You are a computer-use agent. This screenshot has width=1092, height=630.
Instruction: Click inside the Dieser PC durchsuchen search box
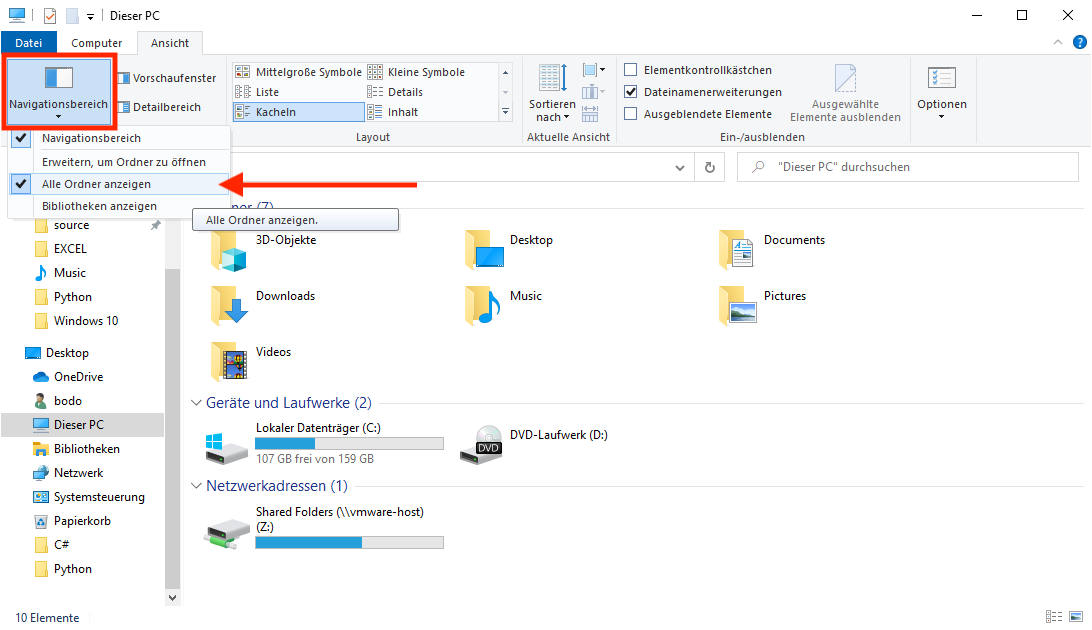907,166
